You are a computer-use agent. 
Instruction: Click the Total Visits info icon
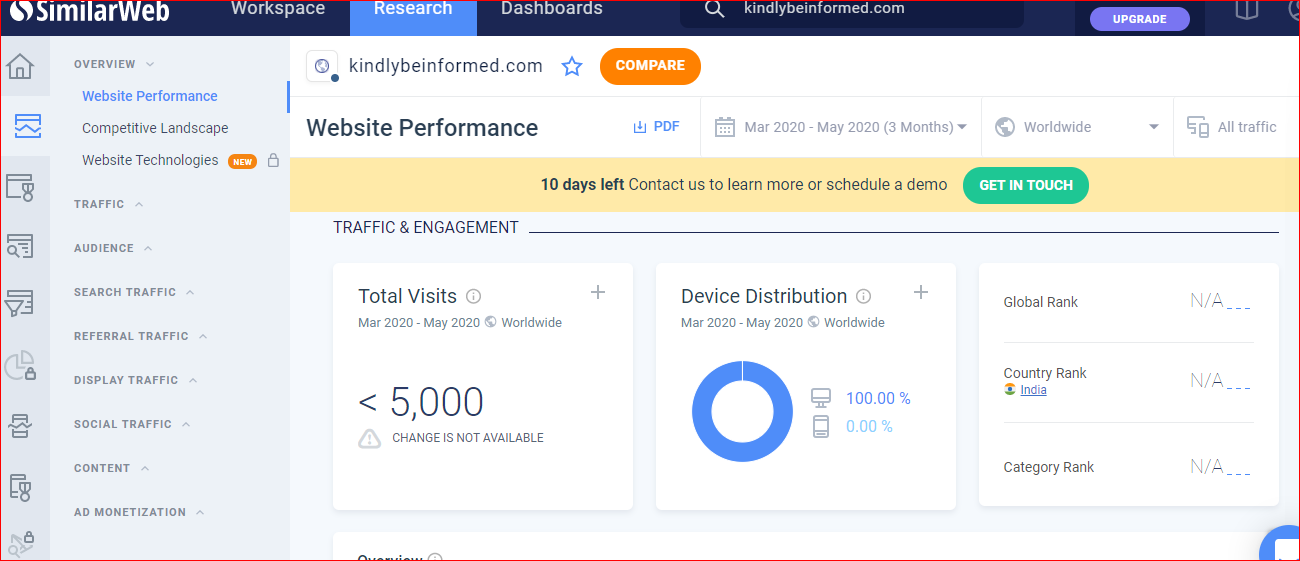coord(474,296)
